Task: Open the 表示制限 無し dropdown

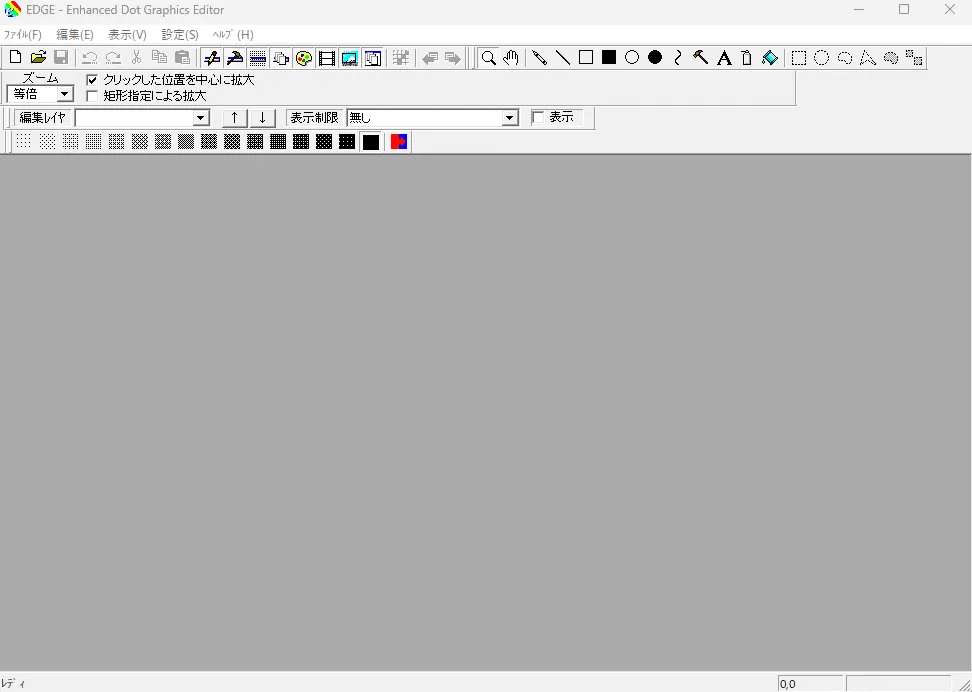Action: click(x=510, y=118)
